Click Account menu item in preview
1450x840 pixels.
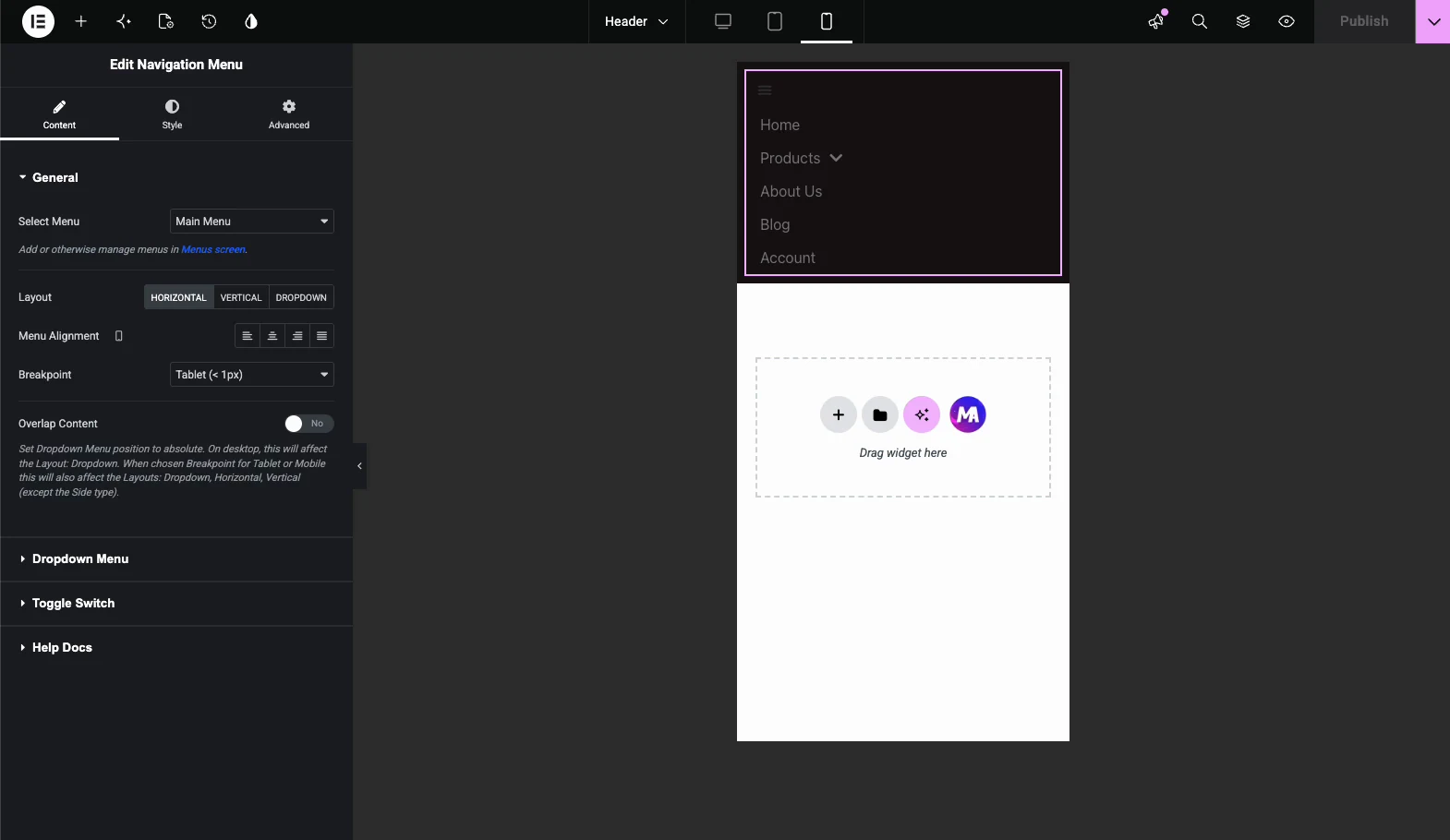coord(788,258)
